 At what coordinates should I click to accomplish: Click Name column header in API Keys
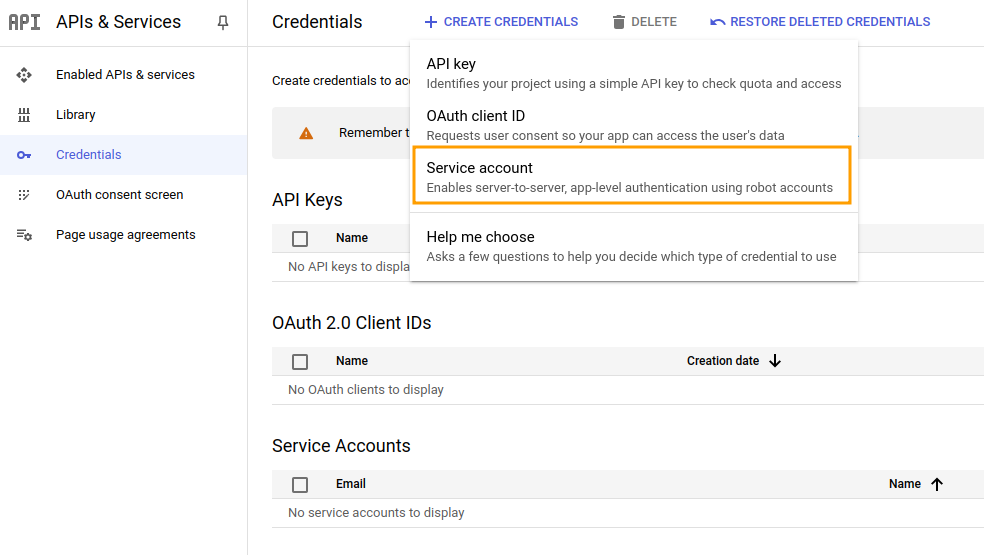coord(351,238)
